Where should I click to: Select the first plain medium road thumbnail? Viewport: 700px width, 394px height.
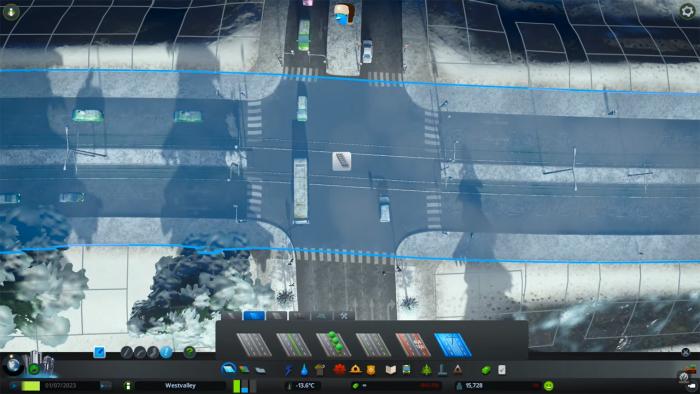pos(254,345)
